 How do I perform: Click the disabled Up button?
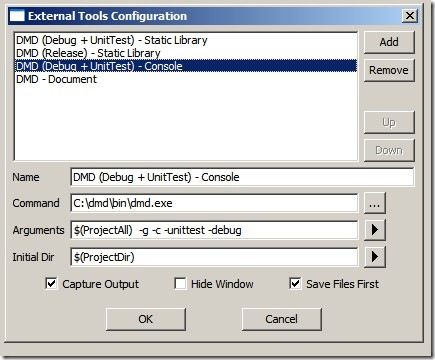coord(389,122)
